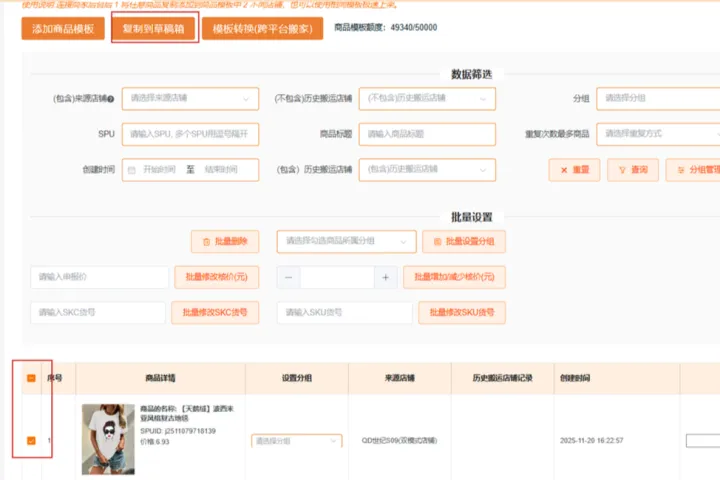
Task: Click 批量修改SKU货号 button
Action: 462,313
